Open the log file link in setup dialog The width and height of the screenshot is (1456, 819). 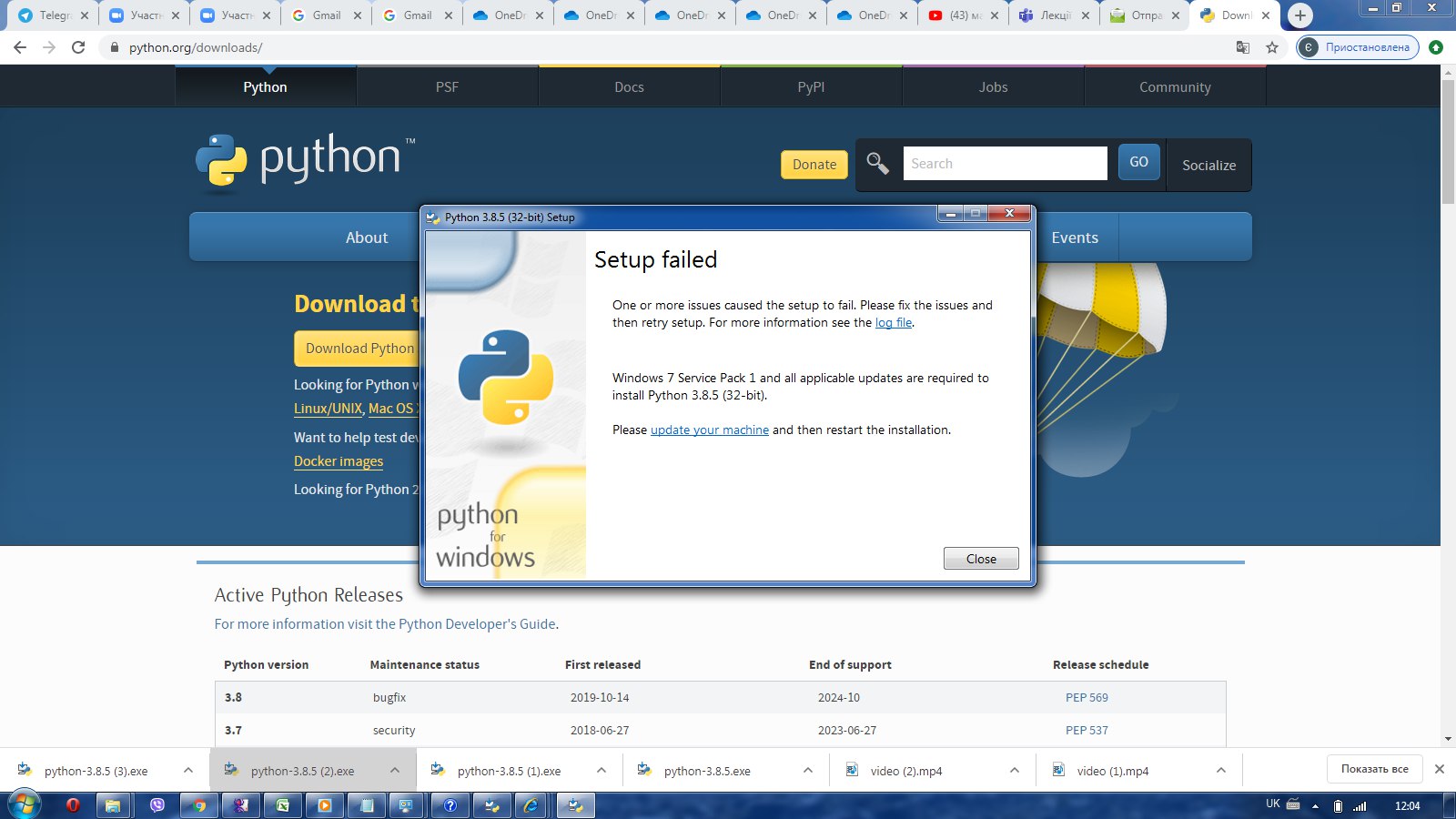(x=893, y=323)
